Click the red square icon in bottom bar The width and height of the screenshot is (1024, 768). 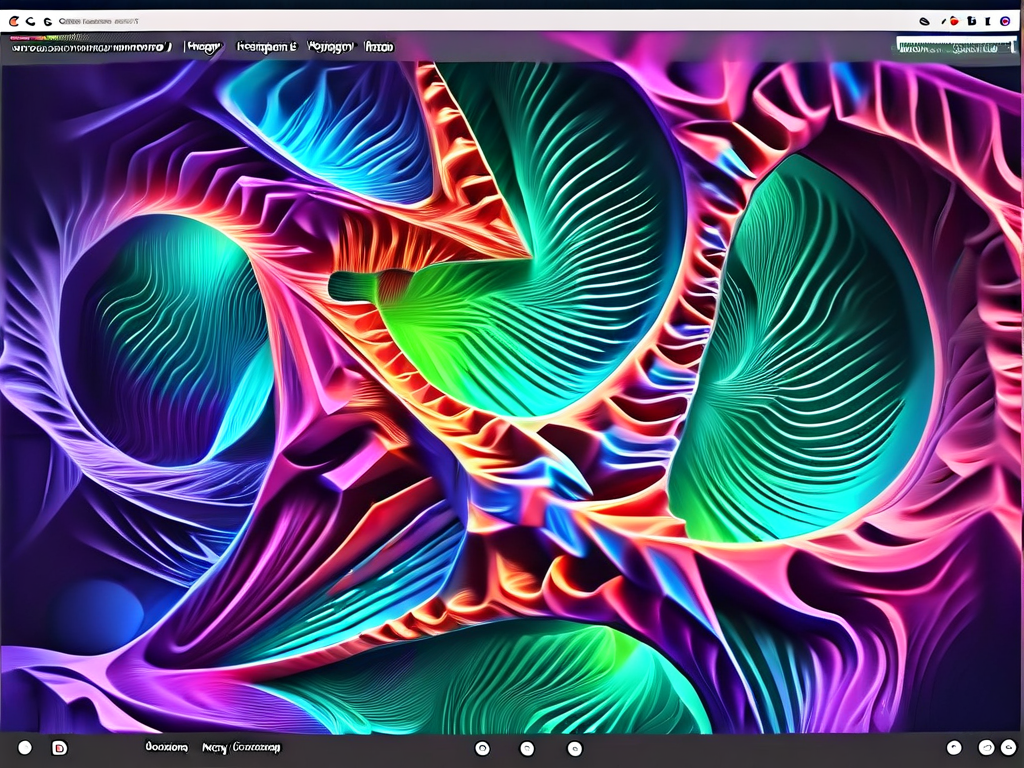click(x=59, y=747)
